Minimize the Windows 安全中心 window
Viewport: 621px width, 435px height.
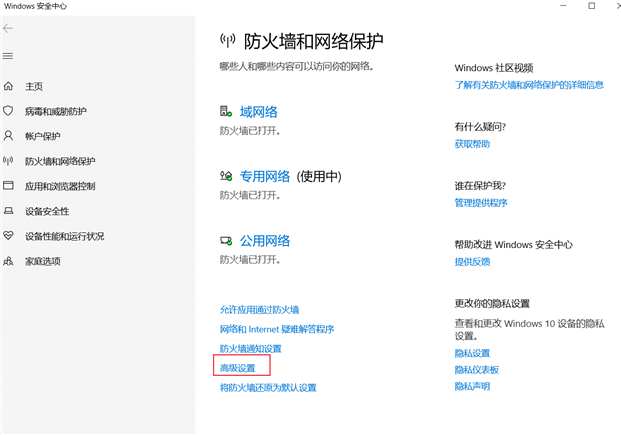(x=563, y=6)
